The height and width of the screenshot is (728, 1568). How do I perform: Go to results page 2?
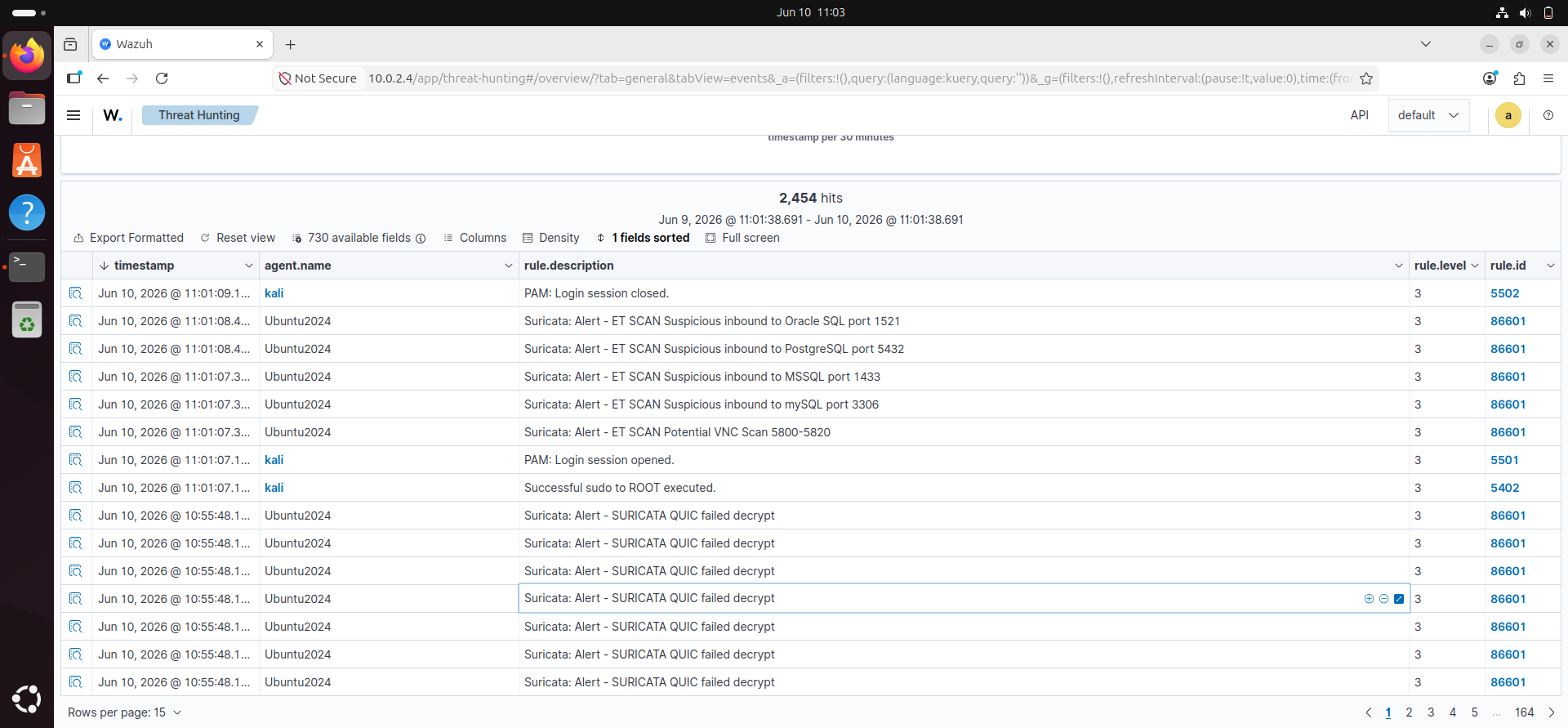tap(1409, 712)
